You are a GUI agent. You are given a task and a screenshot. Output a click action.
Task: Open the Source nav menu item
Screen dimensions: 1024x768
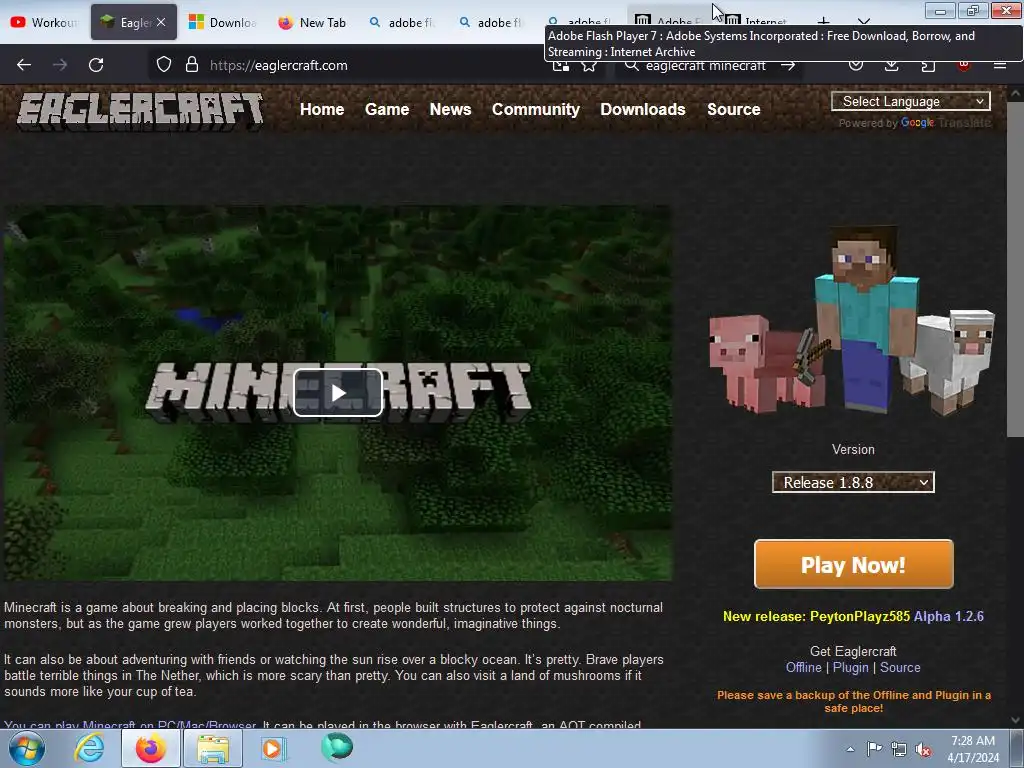click(x=734, y=110)
